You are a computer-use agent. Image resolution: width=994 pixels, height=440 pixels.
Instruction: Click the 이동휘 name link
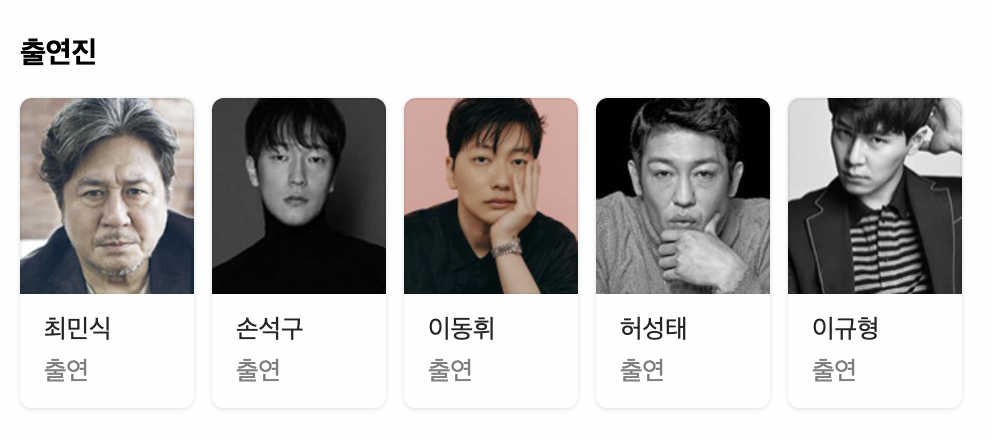tap(462, 328)
